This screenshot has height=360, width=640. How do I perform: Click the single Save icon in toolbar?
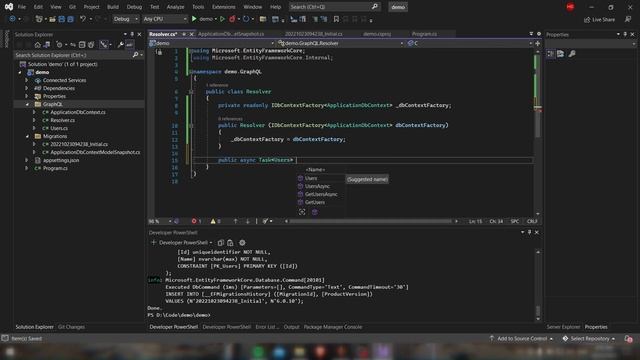(62, 19)
